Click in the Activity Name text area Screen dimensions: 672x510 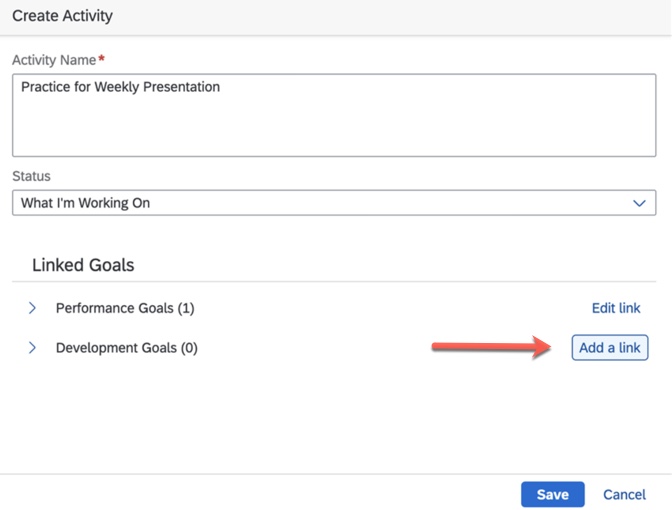tap(334, 125)
